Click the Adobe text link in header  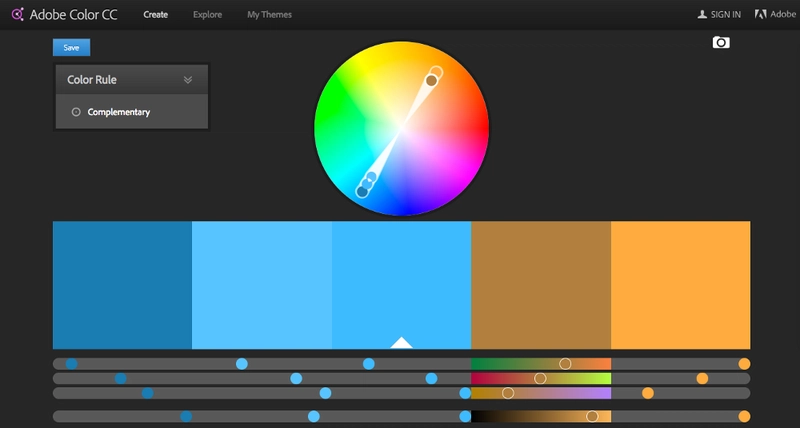[x=783, y=14]
